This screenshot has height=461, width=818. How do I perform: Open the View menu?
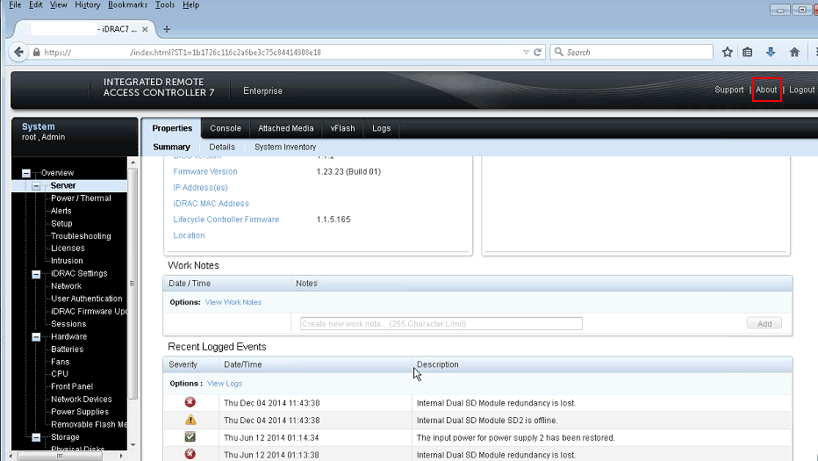click(x=58, y=5)
